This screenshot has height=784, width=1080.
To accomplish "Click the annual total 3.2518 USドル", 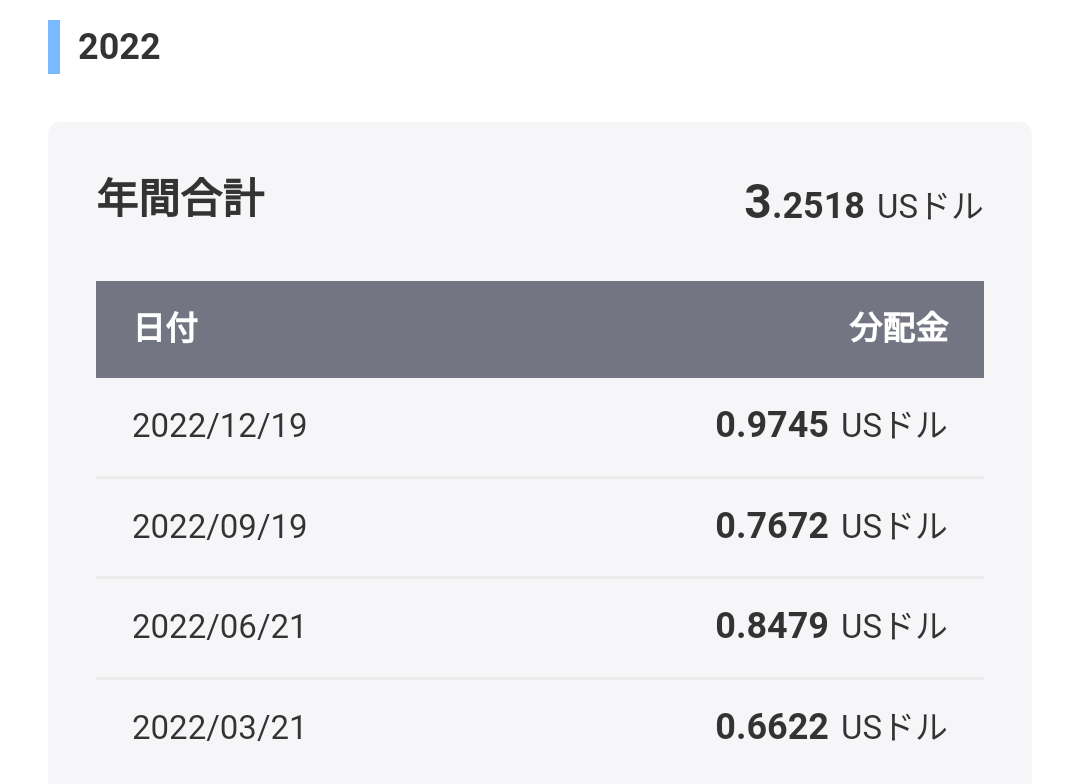I will pos(863,204).
